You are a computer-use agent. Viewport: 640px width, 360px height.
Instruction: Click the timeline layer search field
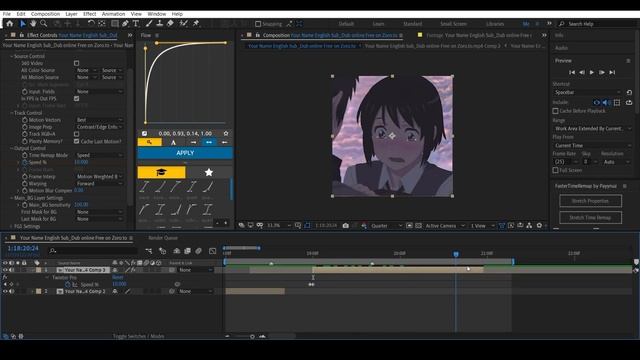(x=92, y=251)
